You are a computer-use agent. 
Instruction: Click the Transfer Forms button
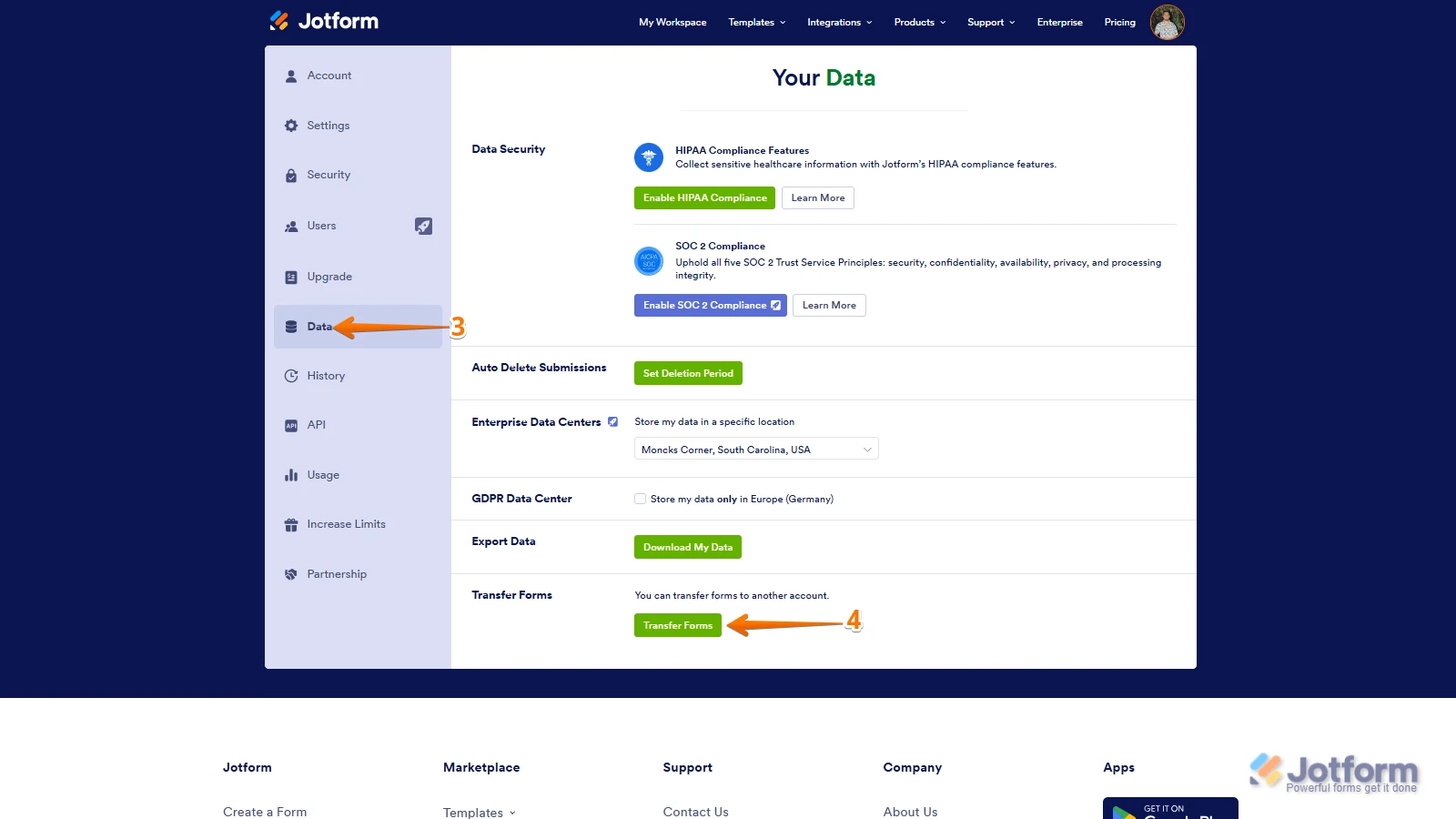tap(678, 625)
